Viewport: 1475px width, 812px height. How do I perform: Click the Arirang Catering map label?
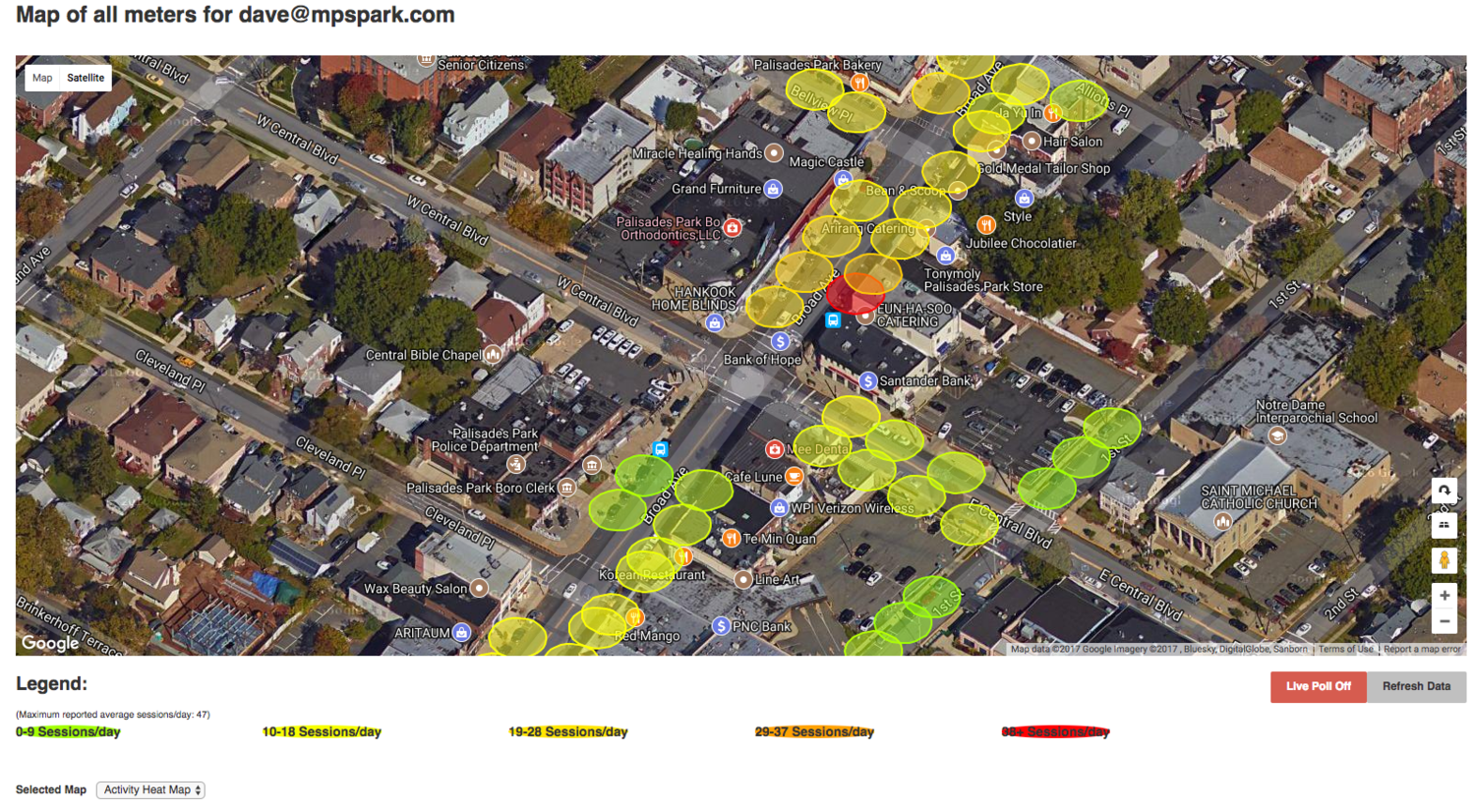pyautogui.click(x=868, y=228)
